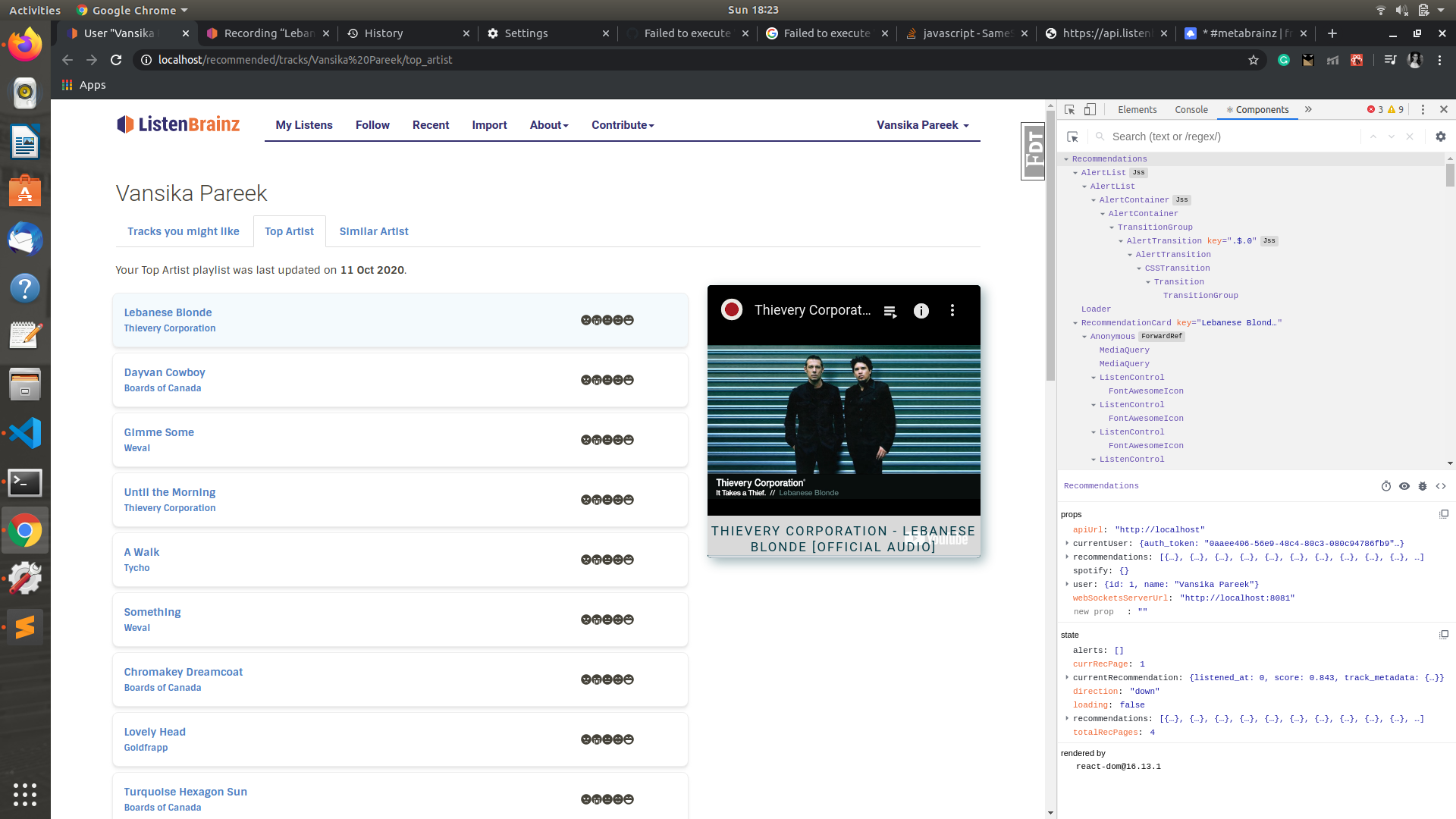
Task: Toggle the DevTools element inspector picker
Action: pos(1069,109)
